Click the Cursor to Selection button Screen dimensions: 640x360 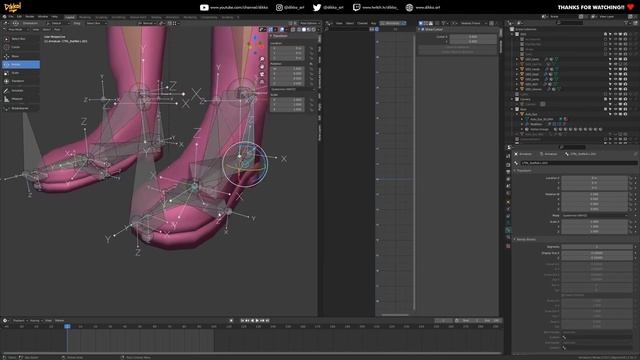(x=457, y=47)
